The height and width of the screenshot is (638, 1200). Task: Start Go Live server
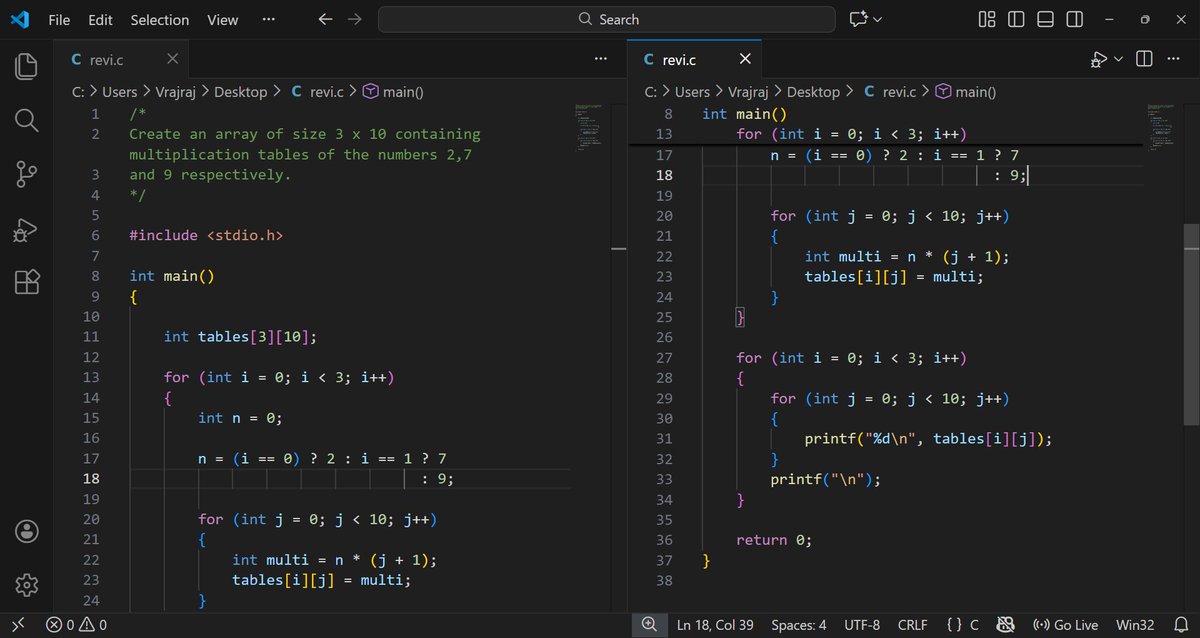[x=1065, y=625]
